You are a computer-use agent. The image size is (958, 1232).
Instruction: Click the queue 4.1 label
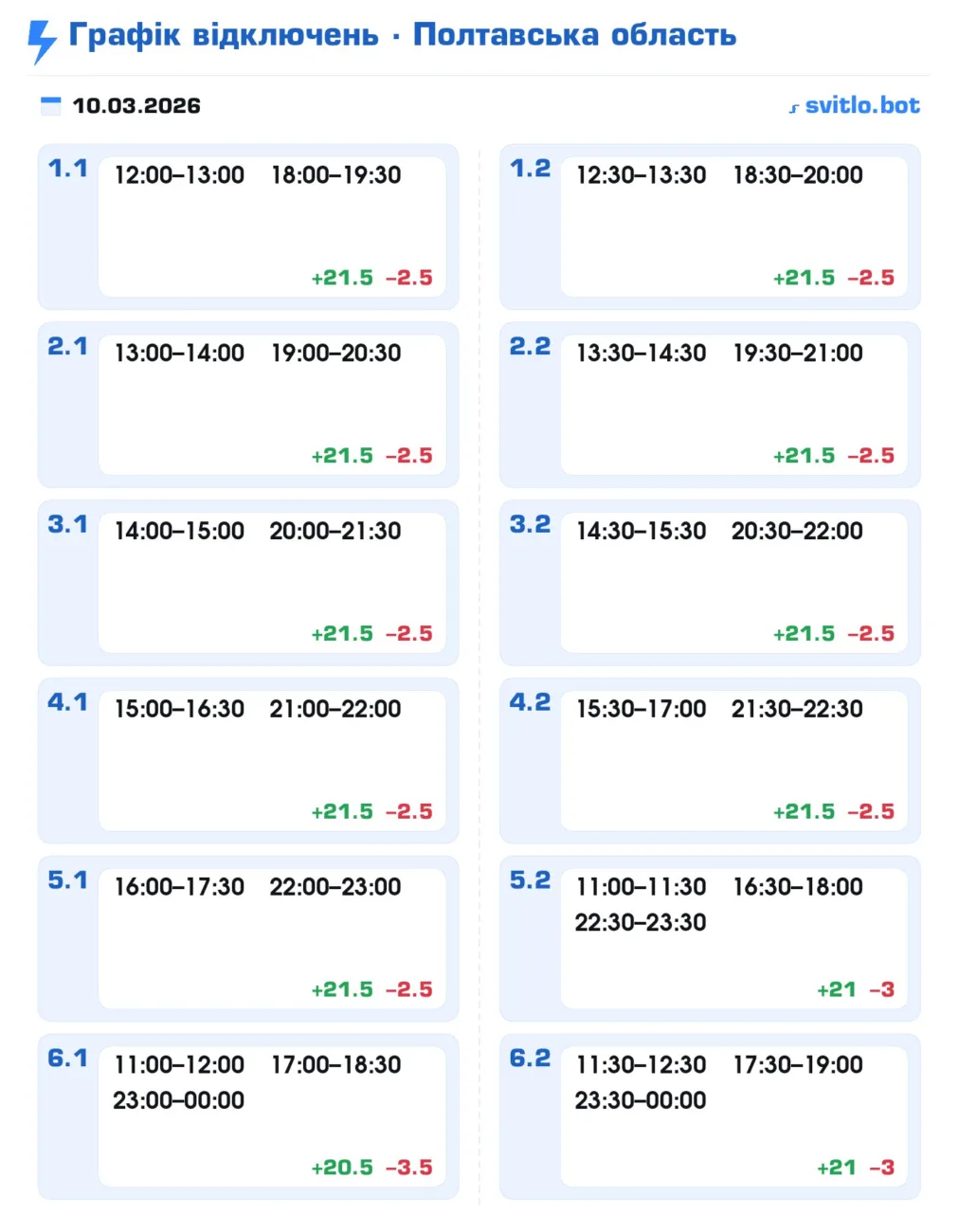pos(67,702)
